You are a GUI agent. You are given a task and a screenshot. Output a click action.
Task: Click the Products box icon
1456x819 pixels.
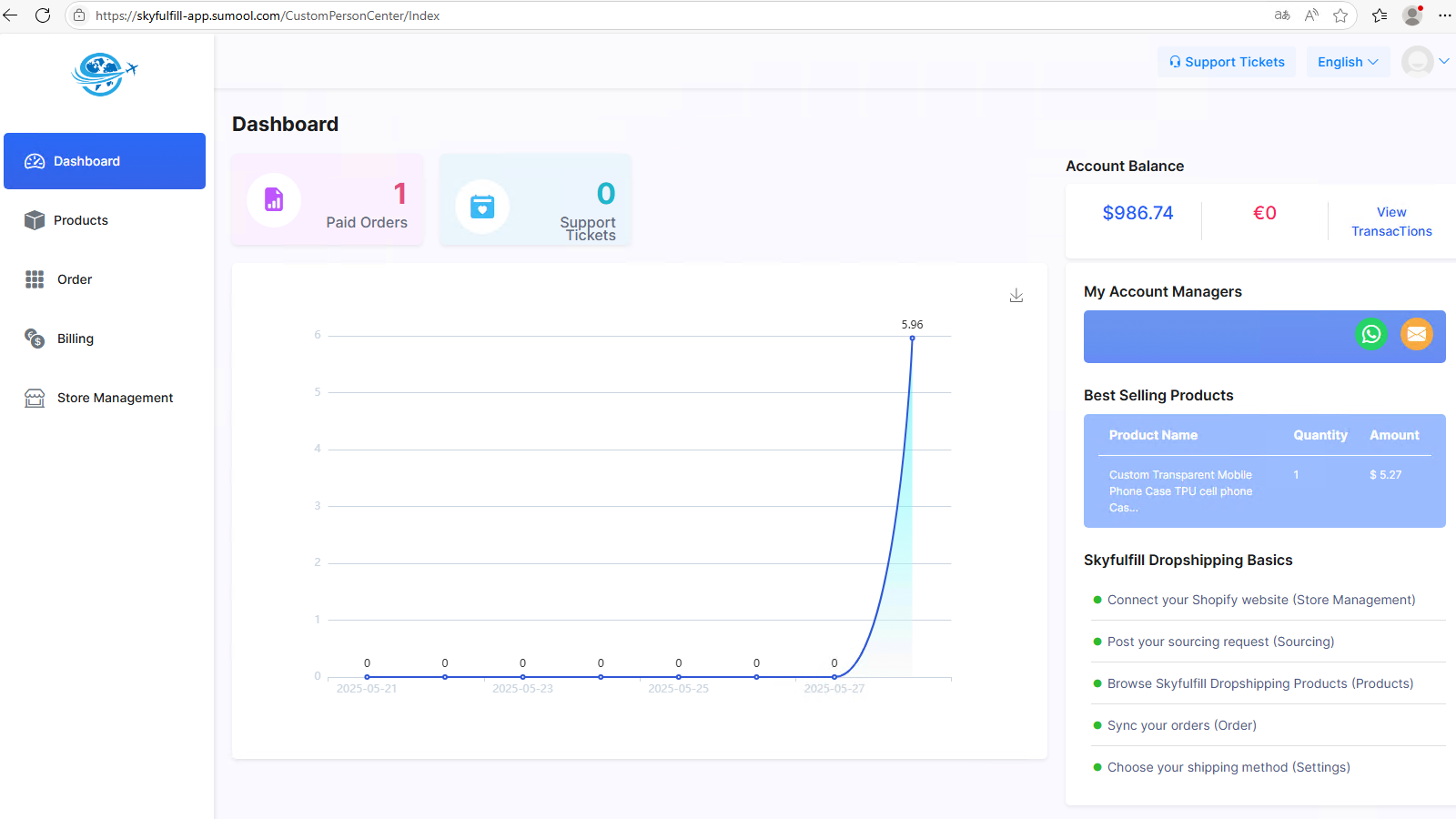35,220
